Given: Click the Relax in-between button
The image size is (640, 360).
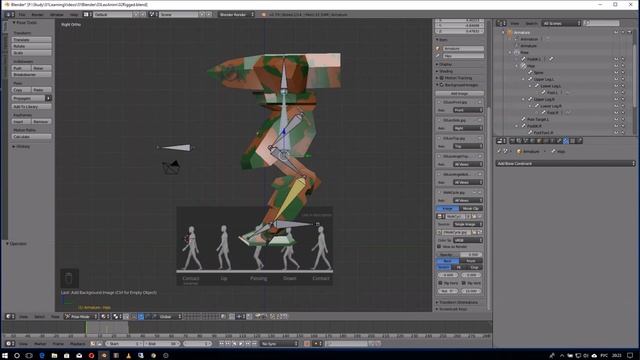Looking at the screenshot, I should coord(41,68).
